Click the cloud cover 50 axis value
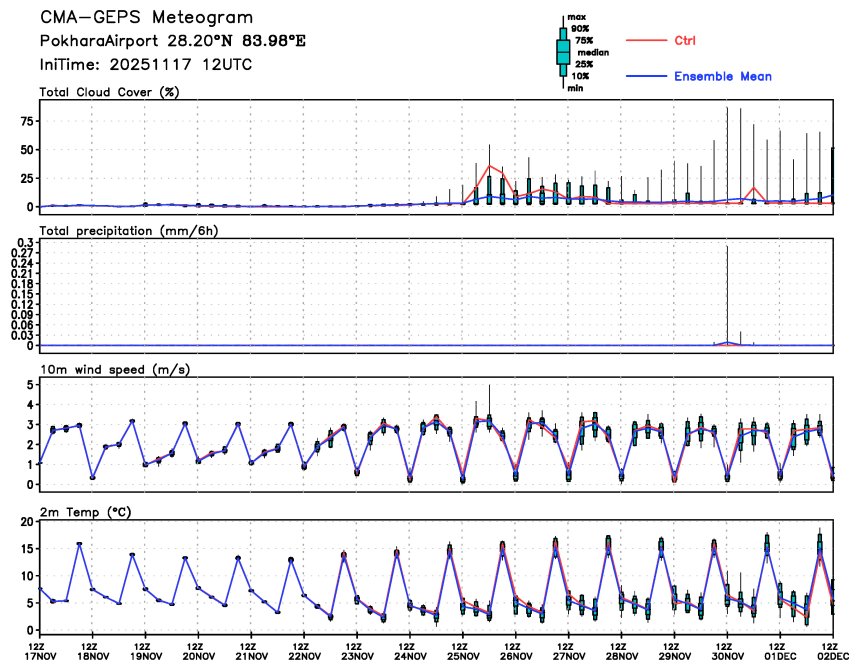 [27, 150]
